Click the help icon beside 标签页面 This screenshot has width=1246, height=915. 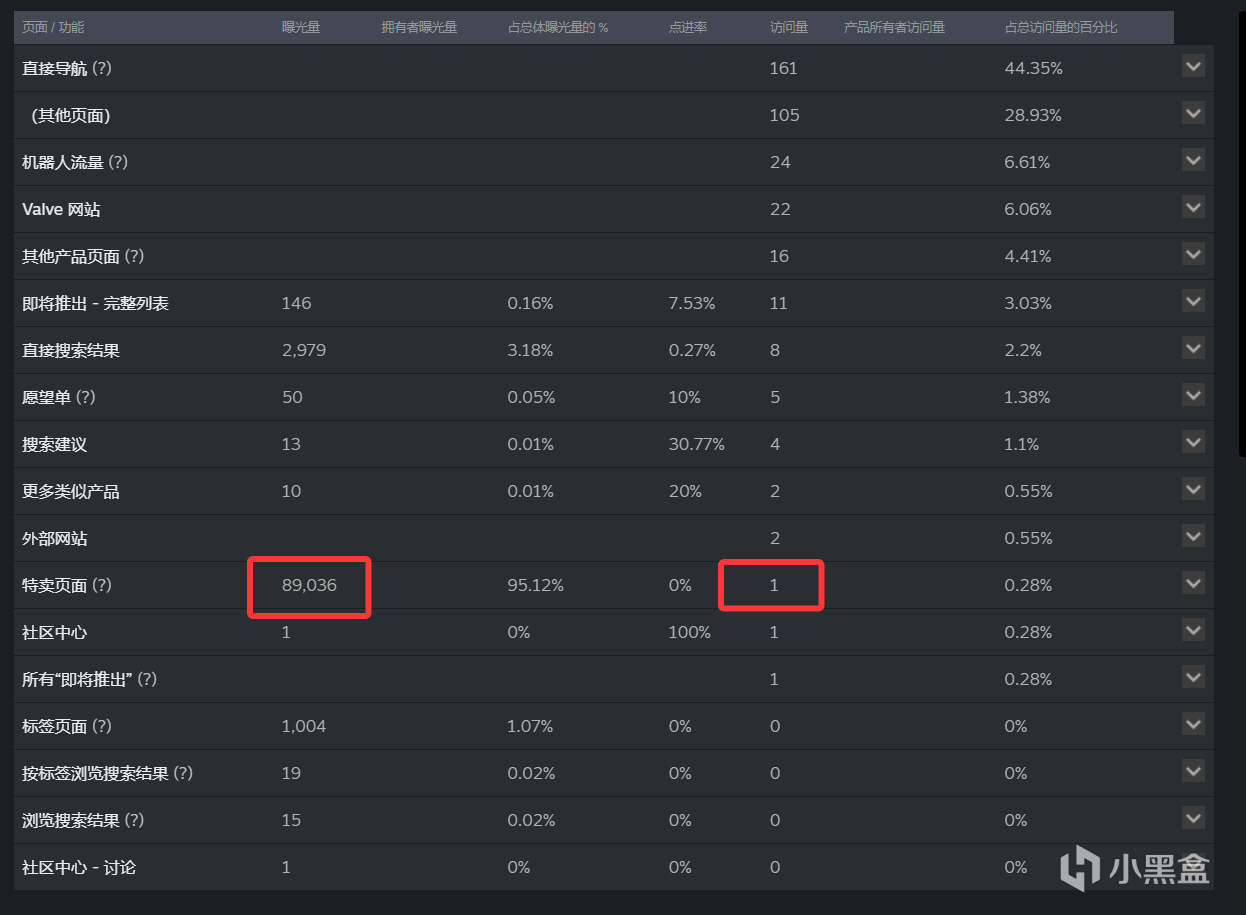[x=101, y=726]
